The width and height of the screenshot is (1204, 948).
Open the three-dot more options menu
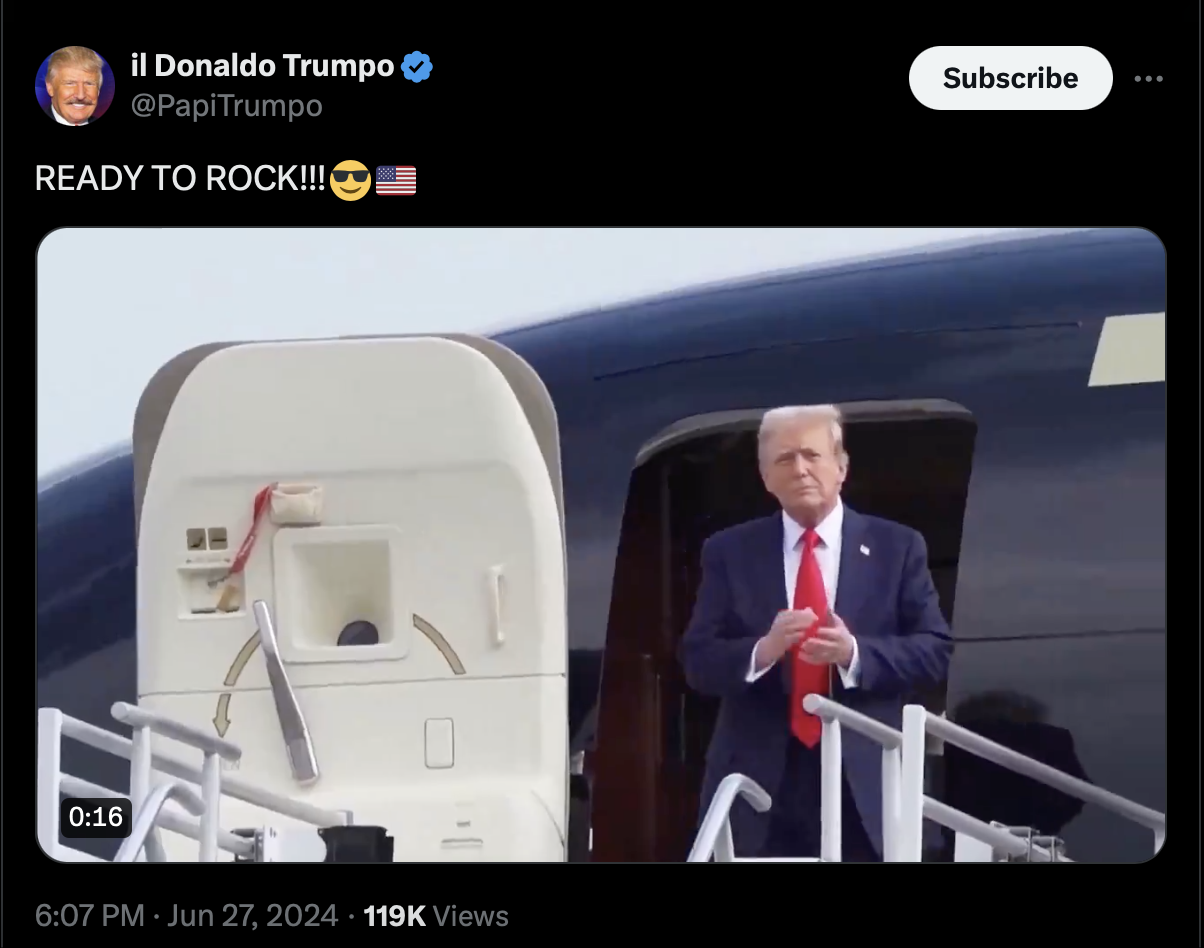[1149, 79]
